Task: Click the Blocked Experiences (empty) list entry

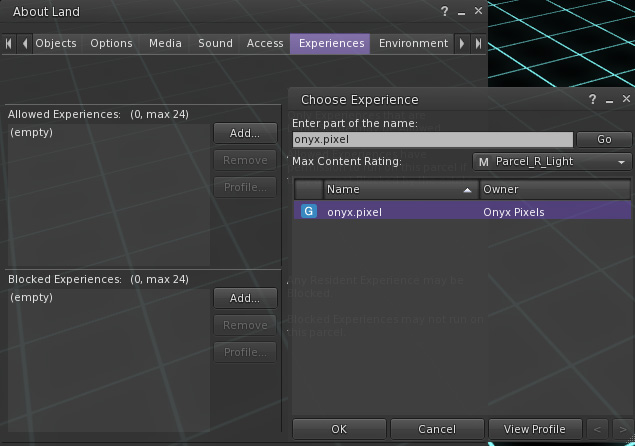Action: point(32,298)
